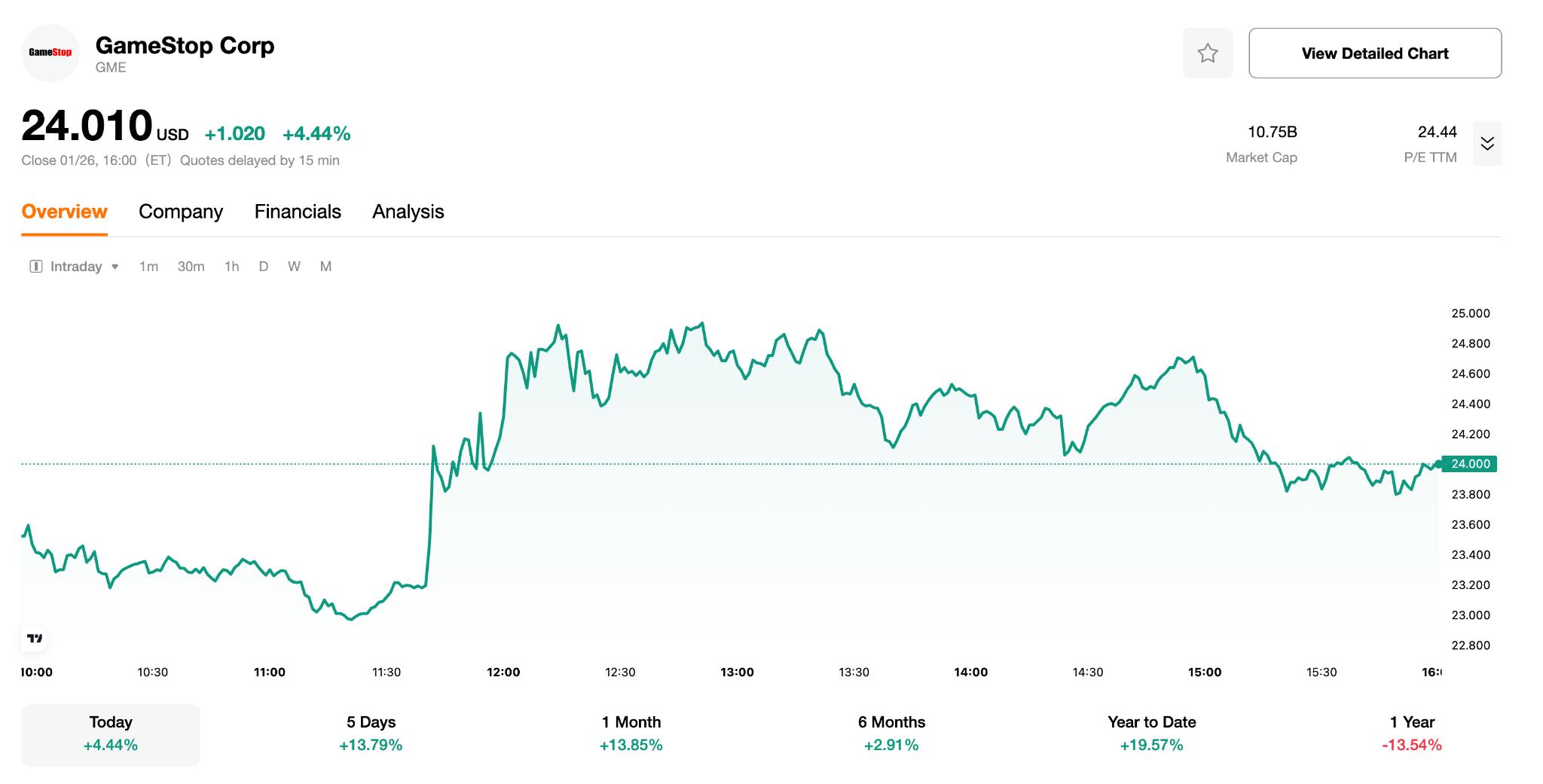
Task: Click View Detailed Chart button
Action: 1374,53
